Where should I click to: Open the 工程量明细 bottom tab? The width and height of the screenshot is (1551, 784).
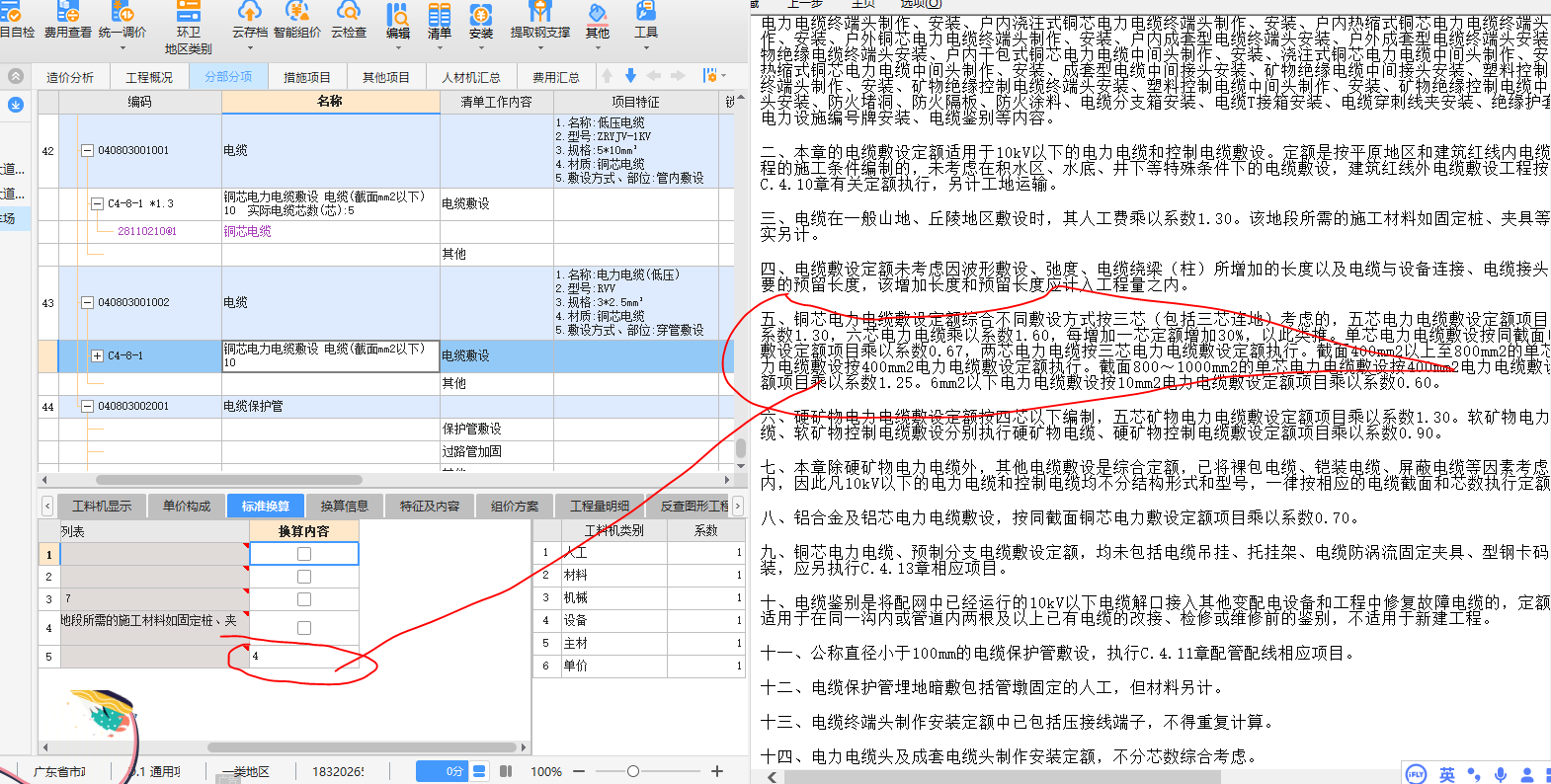tap(600, 506)
